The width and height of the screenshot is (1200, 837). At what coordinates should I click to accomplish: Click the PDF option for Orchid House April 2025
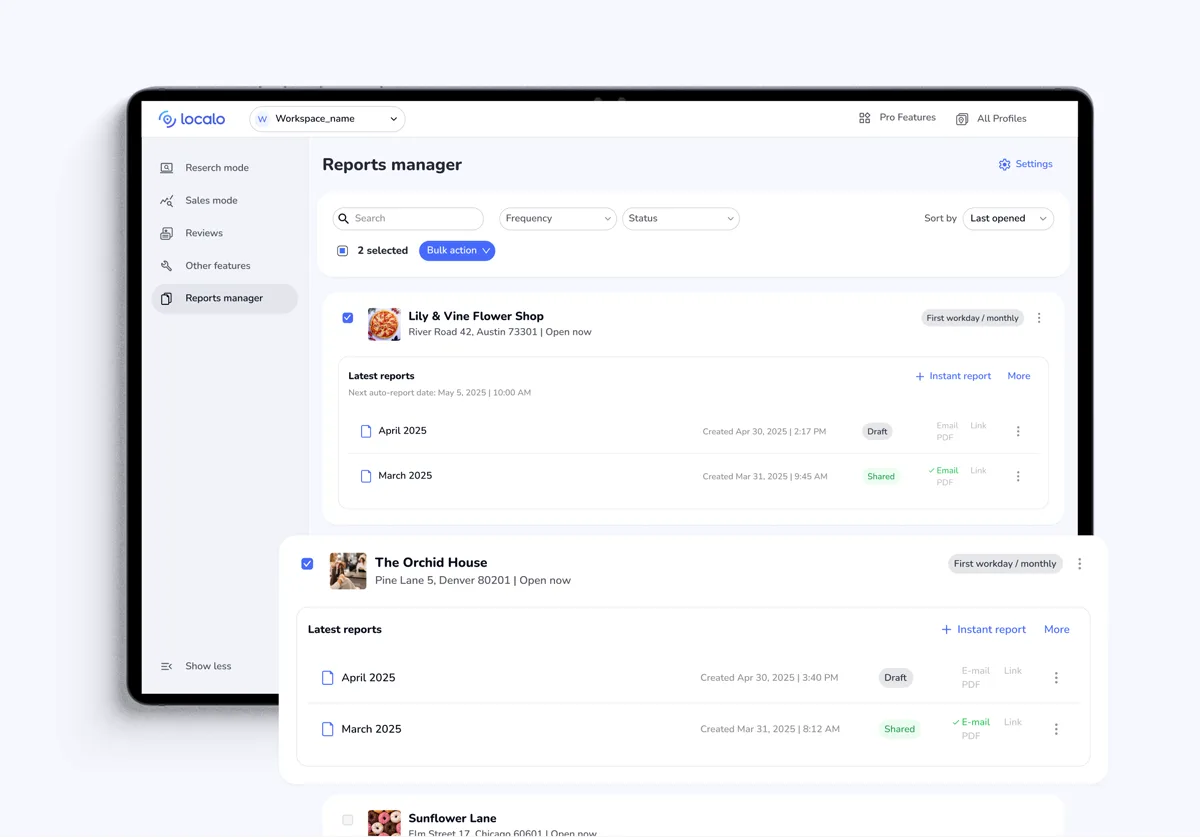pyautogui.click(x=971, y=685)
